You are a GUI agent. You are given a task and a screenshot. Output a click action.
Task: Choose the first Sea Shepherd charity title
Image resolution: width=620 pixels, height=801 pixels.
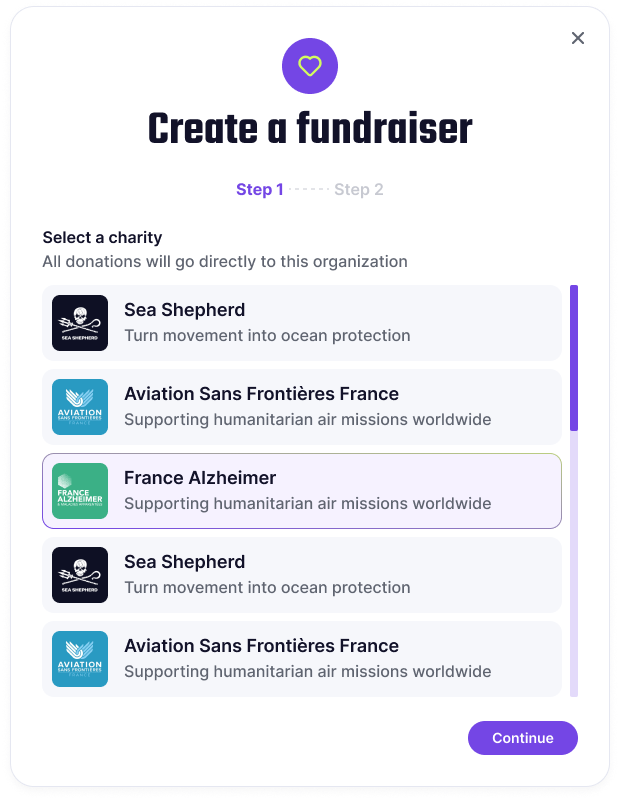[x=184, y=310]
